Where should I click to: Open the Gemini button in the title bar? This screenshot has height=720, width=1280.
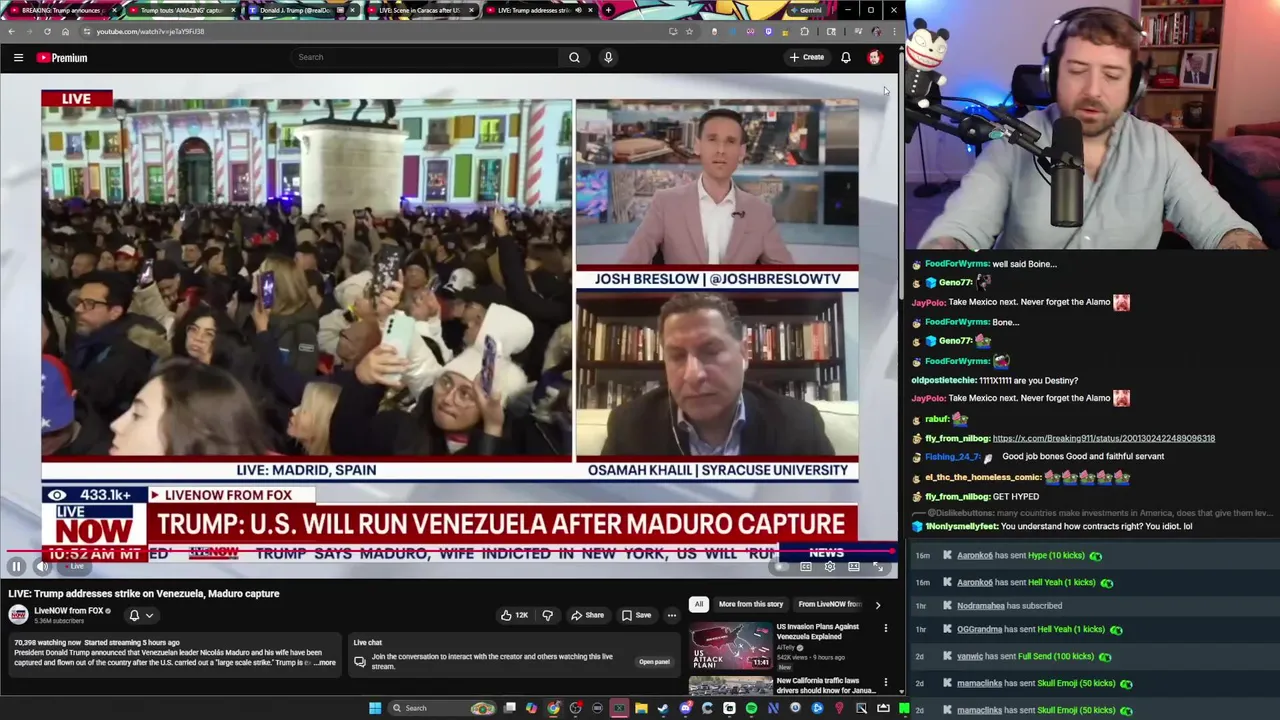click(x=806, y=10)
